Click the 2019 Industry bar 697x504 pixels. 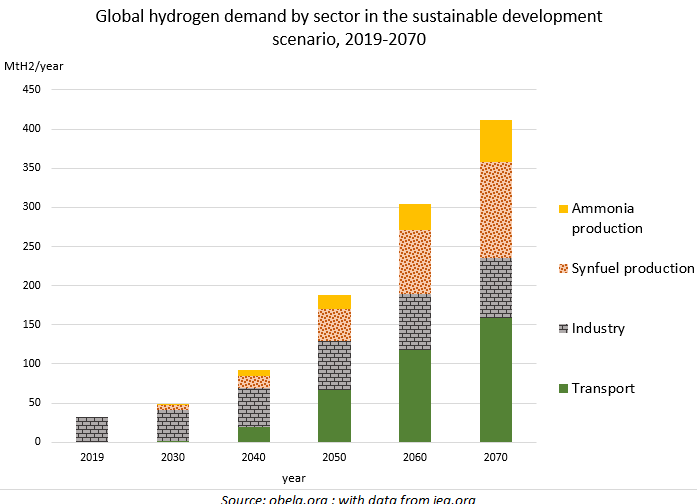click(92, 429)
